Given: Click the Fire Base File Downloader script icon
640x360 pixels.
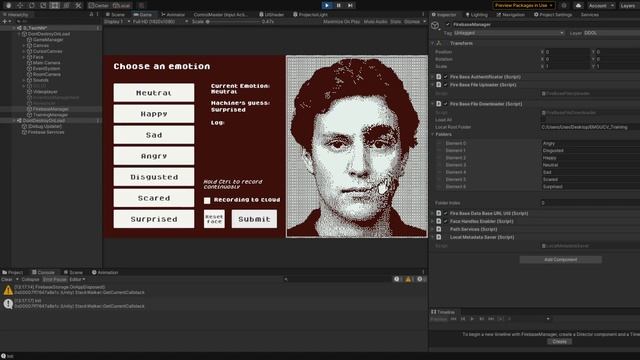Looking at the screenshot, I should 439,104.
